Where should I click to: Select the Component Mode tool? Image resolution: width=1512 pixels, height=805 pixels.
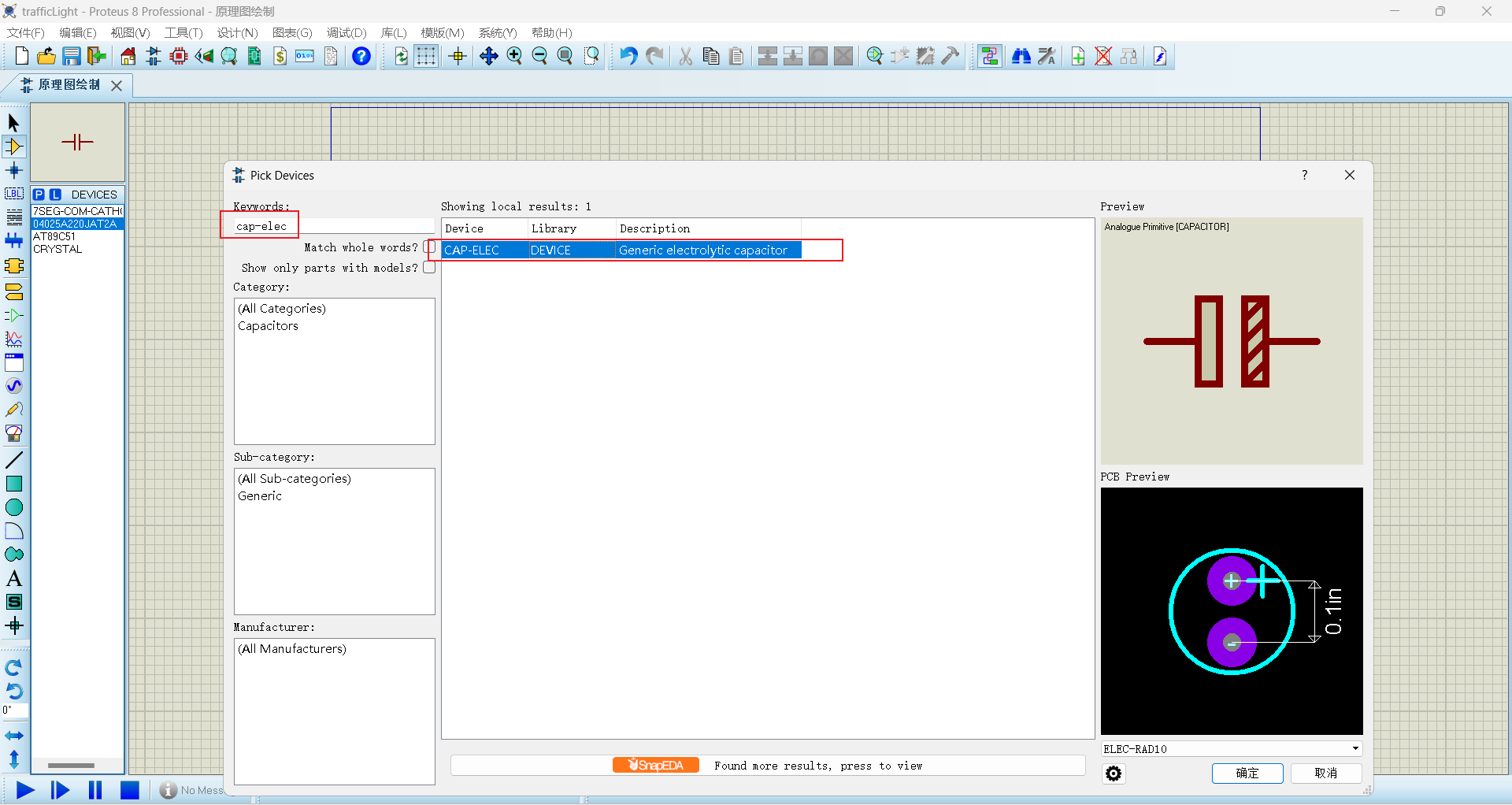point(13,147)
